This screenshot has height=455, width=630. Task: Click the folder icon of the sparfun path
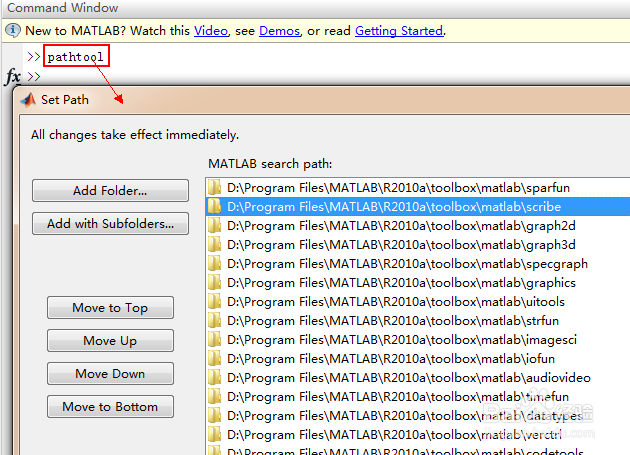215,188
